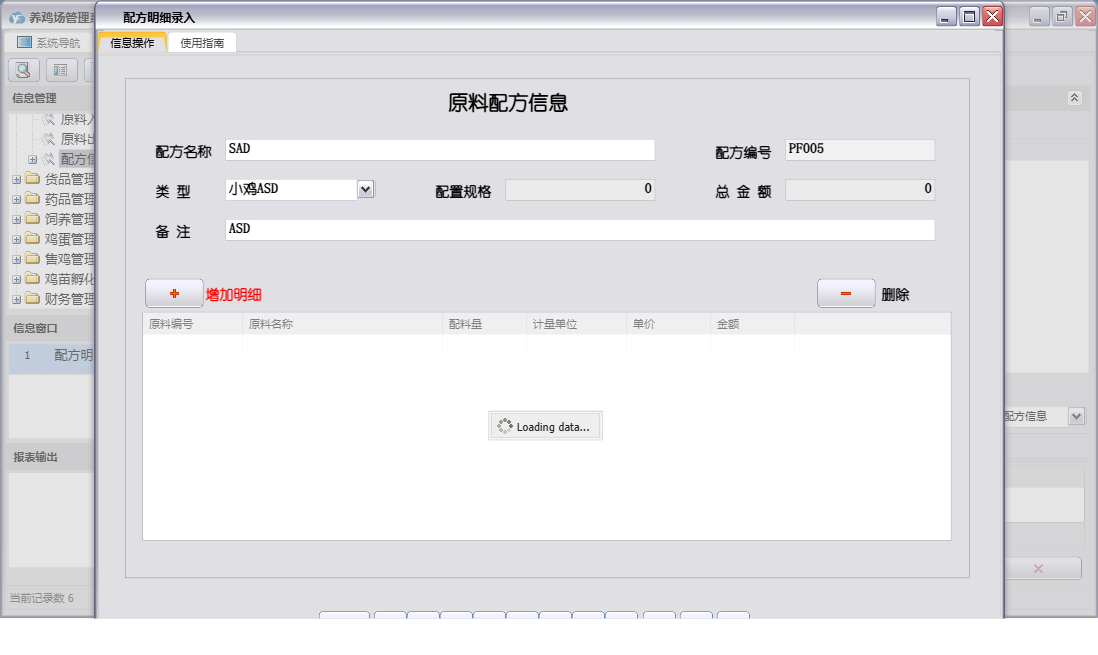Select the magnifier search toolbar icon

pyautogui.click(x=22, y=70)
